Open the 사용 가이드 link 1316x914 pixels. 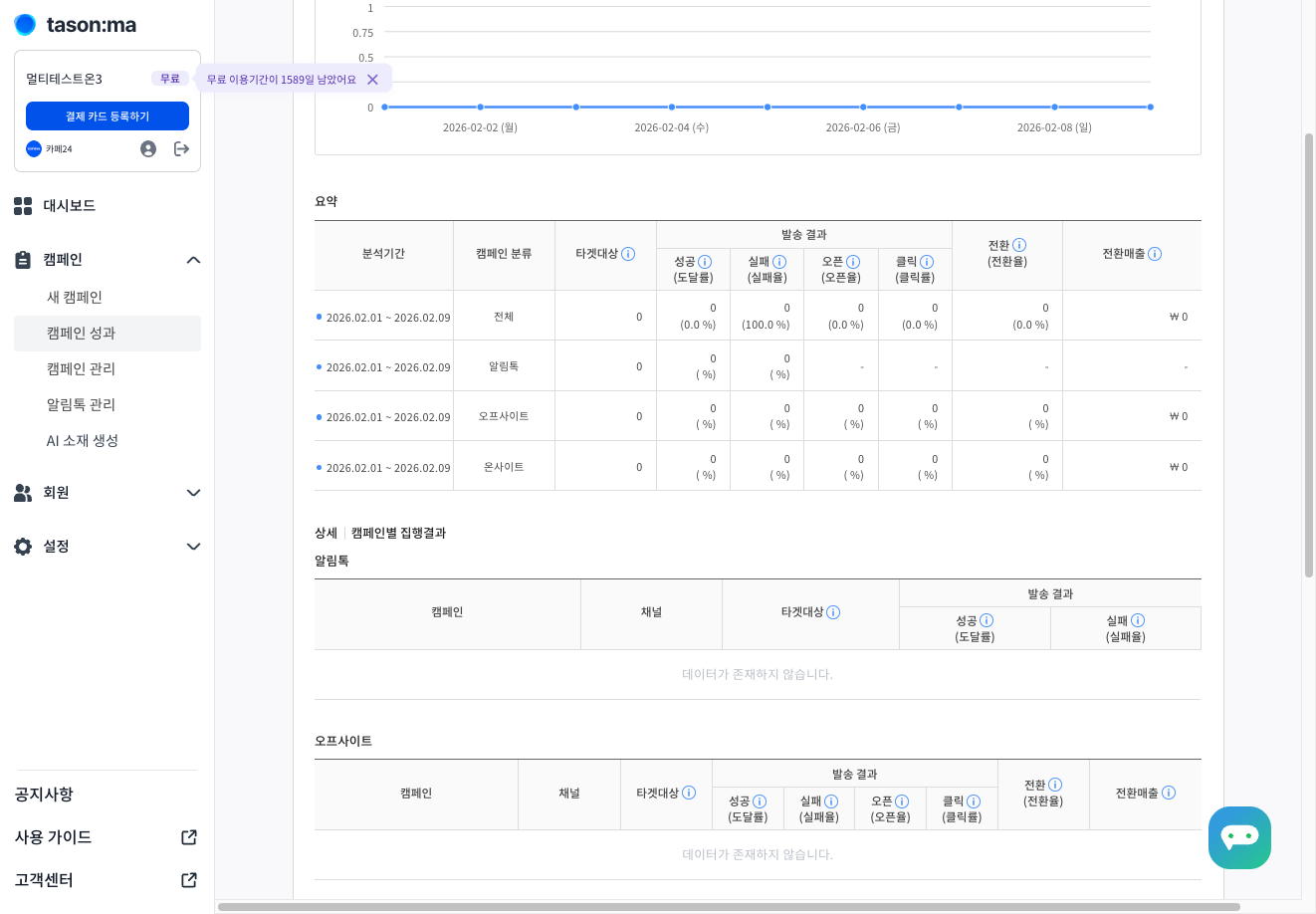coord(54,837)
